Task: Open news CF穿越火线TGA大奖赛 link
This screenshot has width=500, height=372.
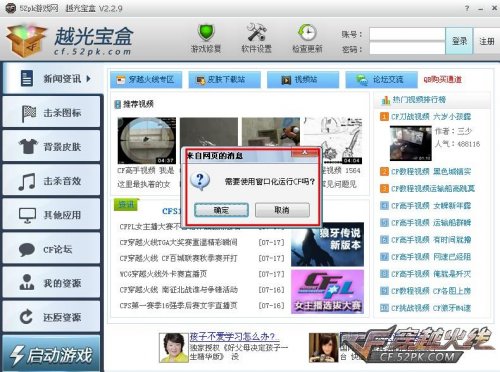Action: (178, 242)
